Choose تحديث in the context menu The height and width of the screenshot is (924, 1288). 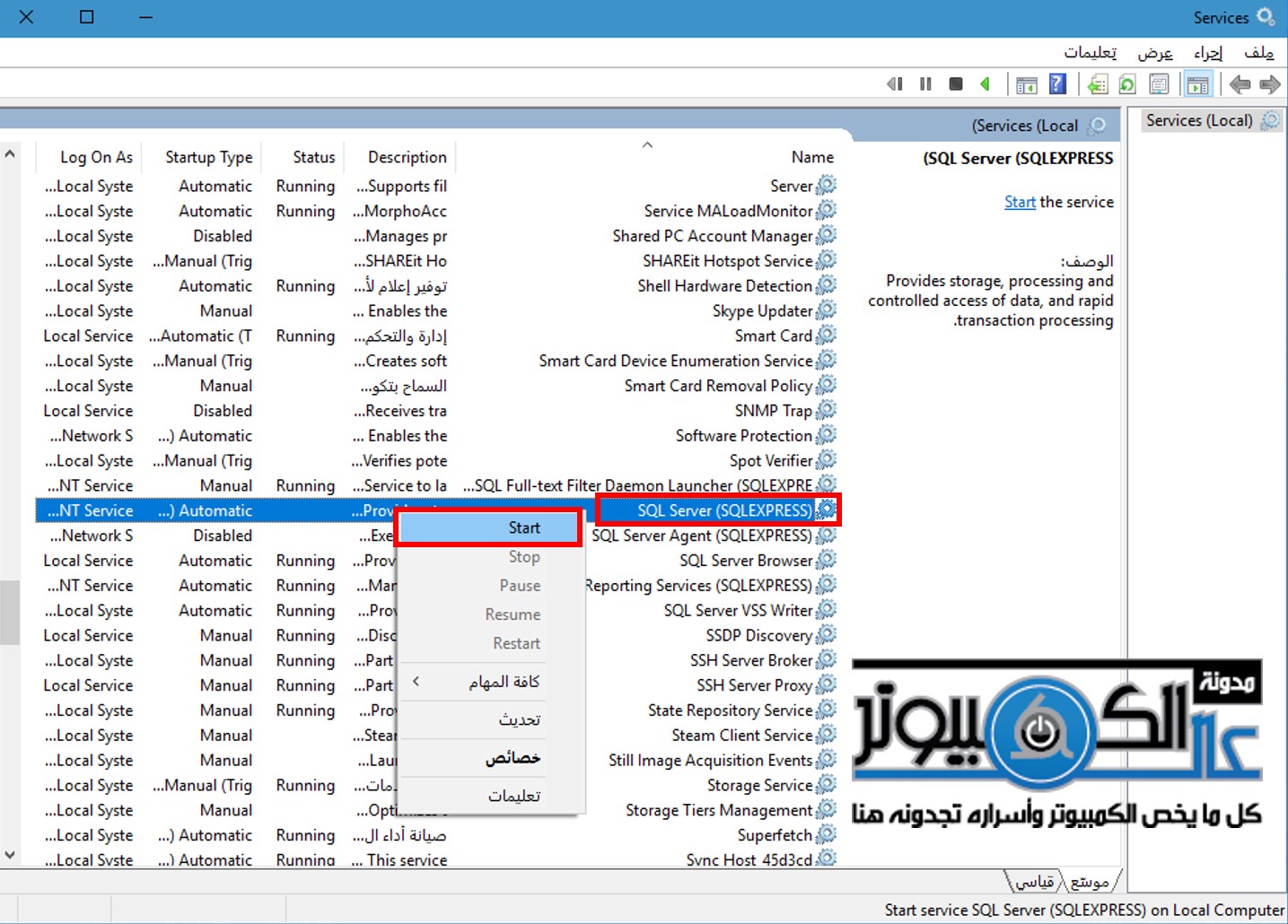(x=489, y=719)
